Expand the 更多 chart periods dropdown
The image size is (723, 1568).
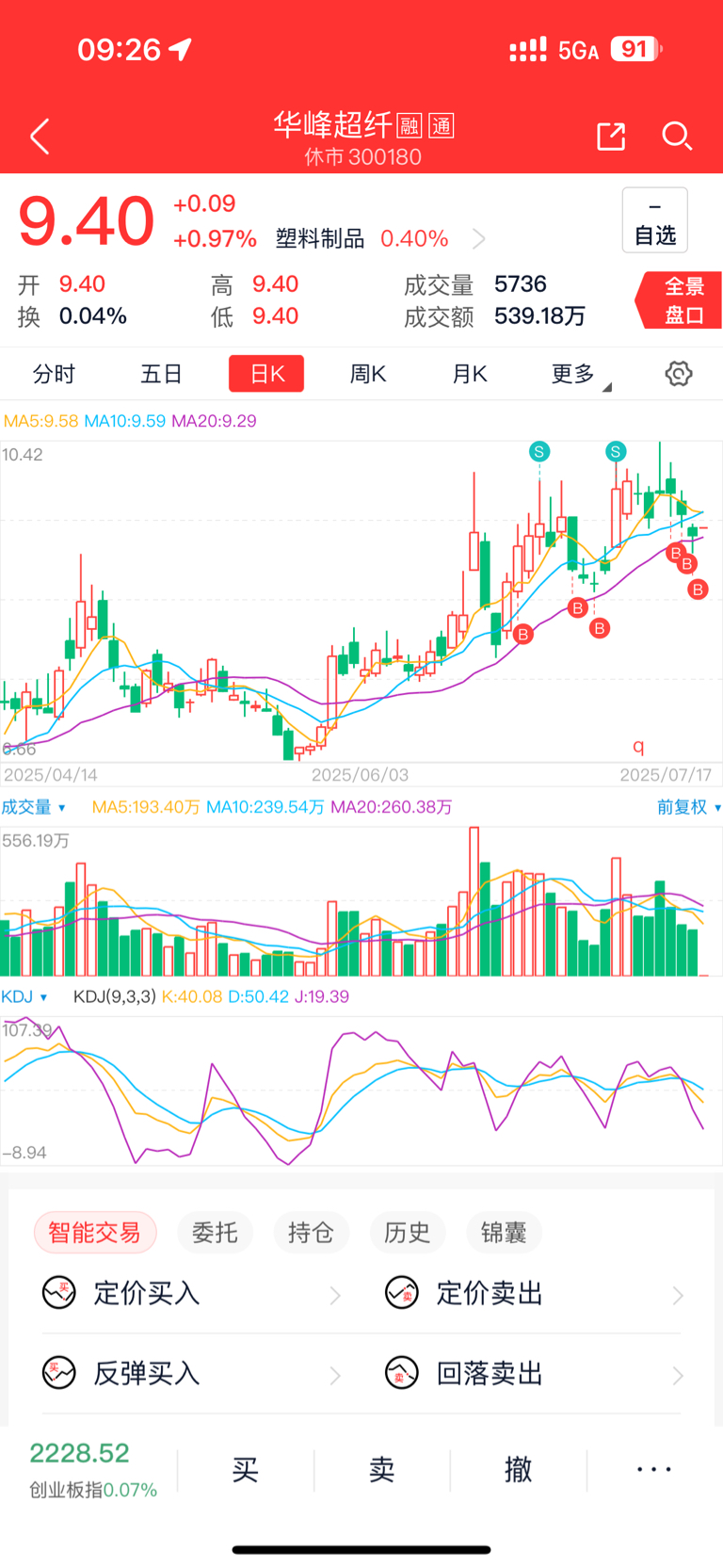tap(580, 375)
